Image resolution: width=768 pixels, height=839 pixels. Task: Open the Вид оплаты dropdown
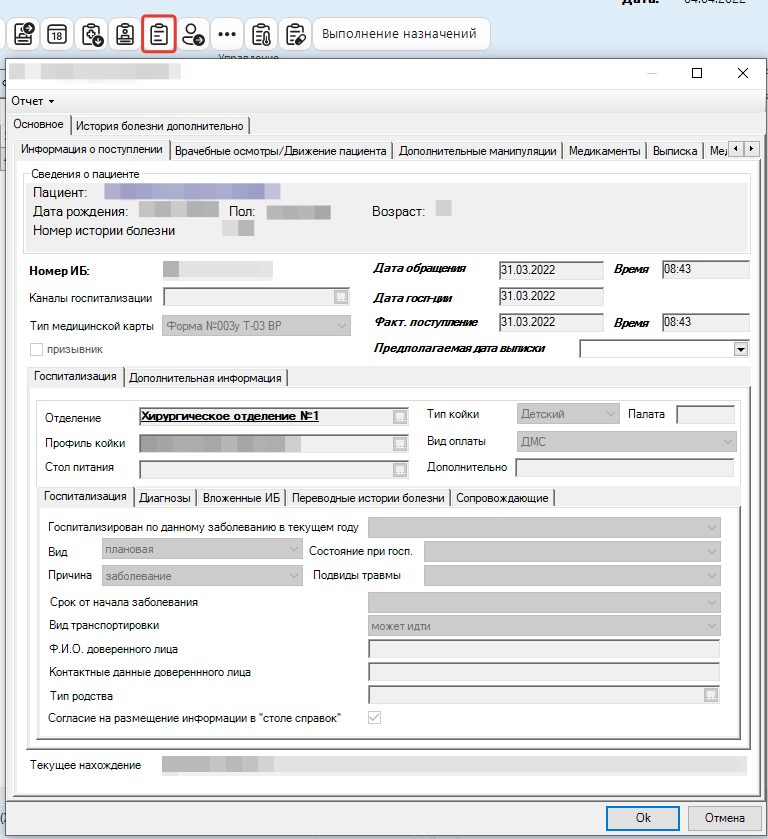click(x=627, y=441)
